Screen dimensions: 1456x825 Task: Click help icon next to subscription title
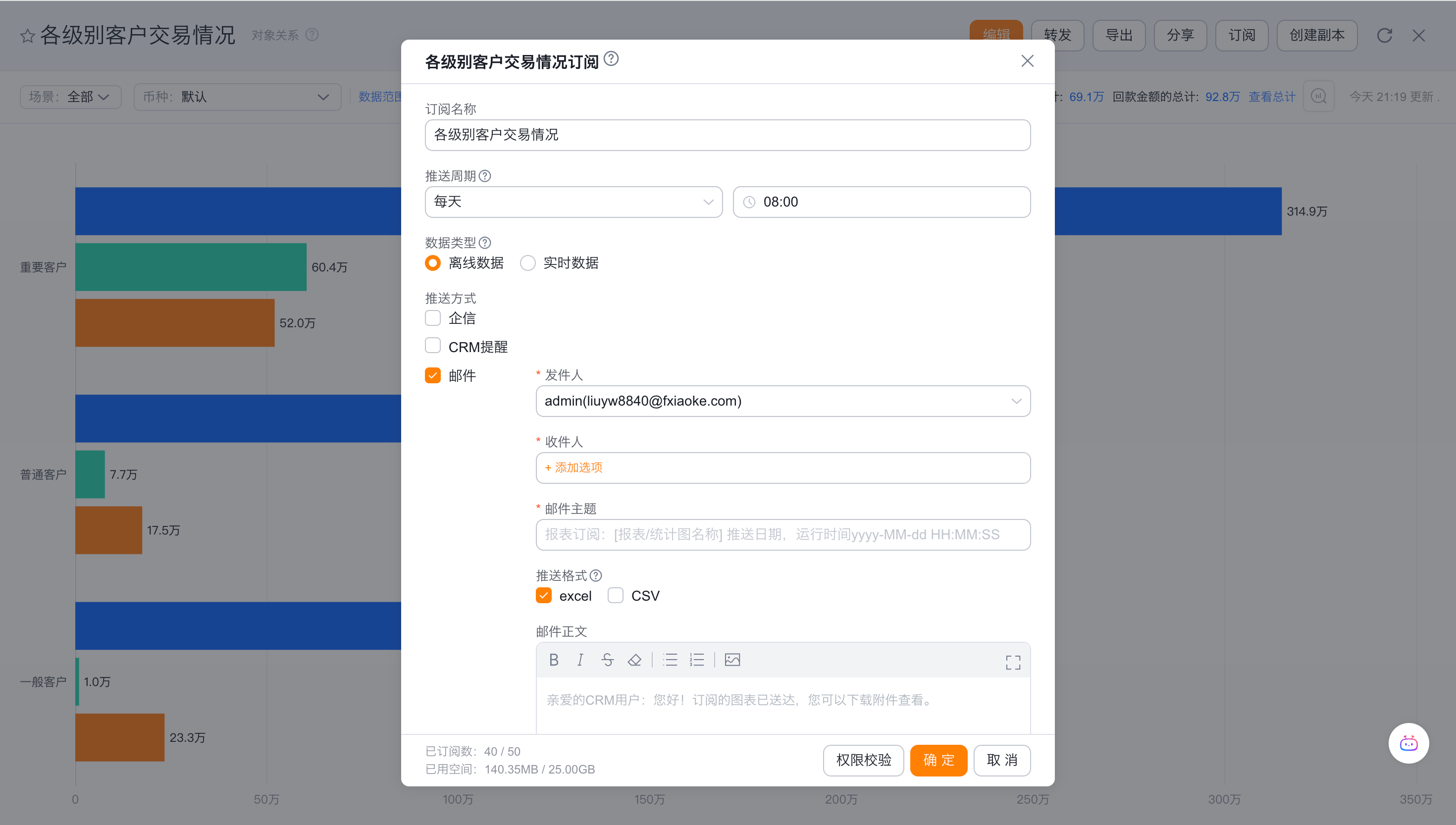[x=611, y=59]
